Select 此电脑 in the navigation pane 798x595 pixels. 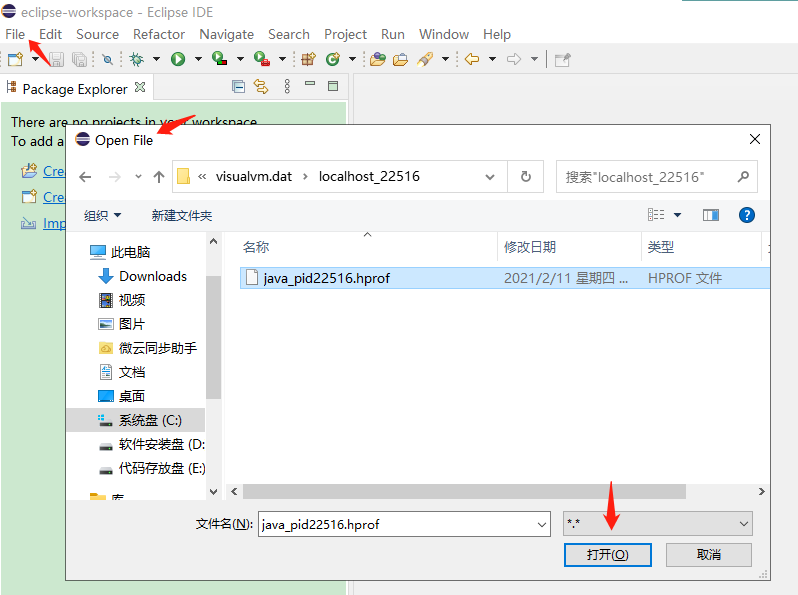[x=121, y=252]
